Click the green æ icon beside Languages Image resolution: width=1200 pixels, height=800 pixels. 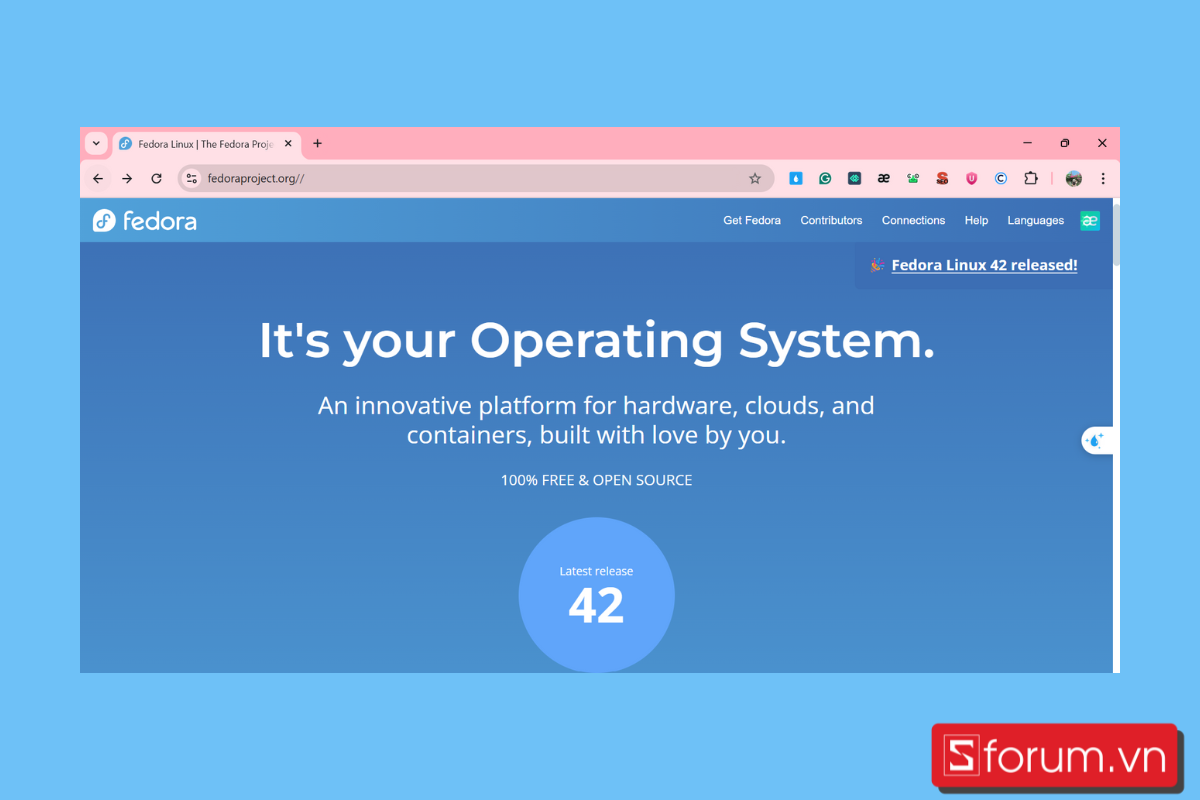pyautogui.click(x=1090, y=221)
